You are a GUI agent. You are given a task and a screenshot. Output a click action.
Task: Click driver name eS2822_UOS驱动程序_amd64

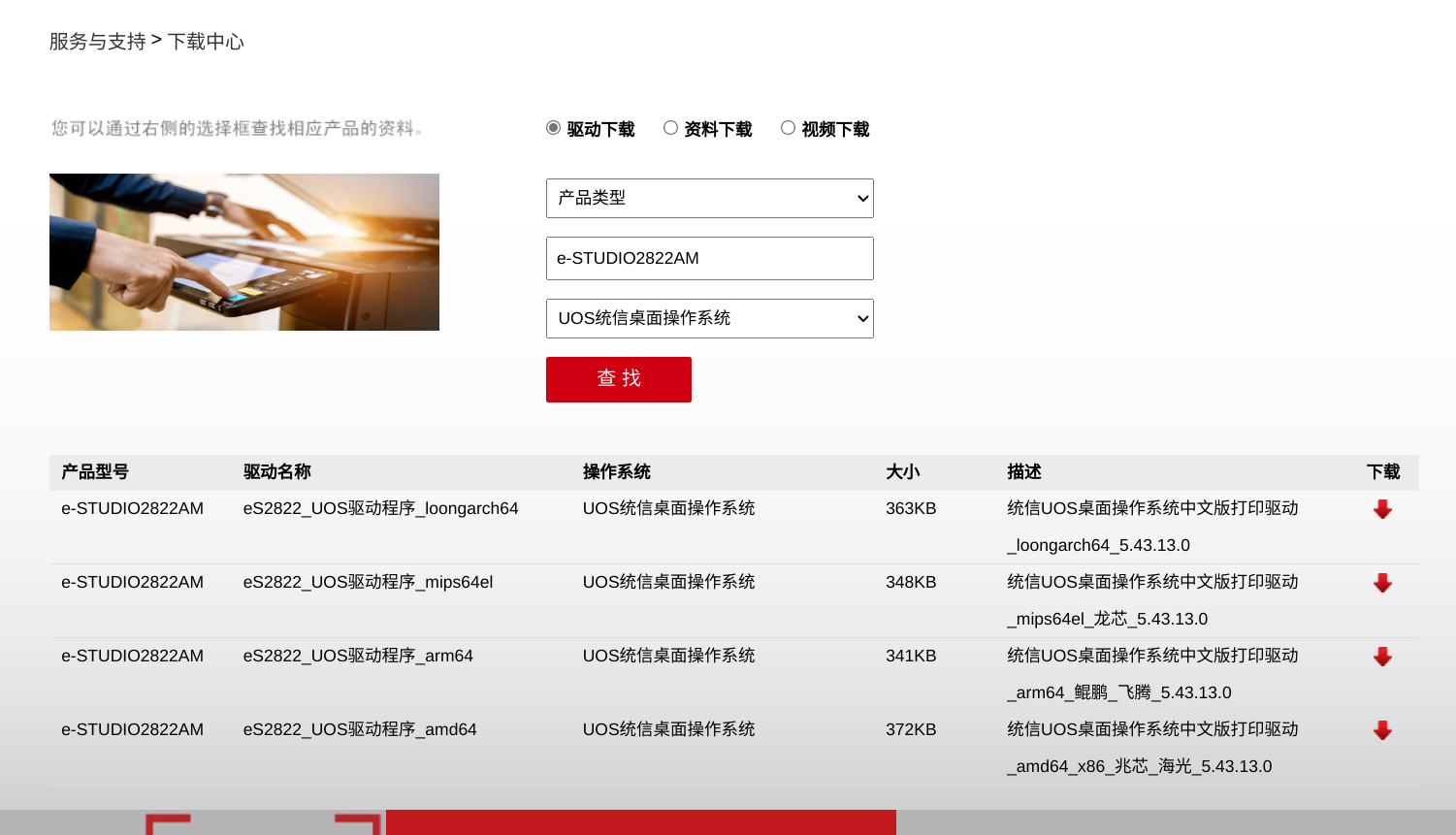click(x=360, y=729)
